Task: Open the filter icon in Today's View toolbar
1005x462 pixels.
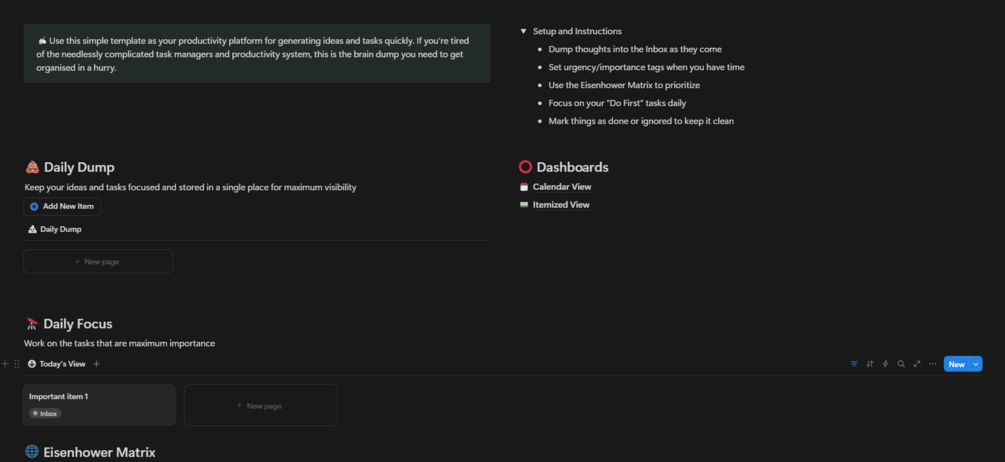Action: click(x=854, y=364)
